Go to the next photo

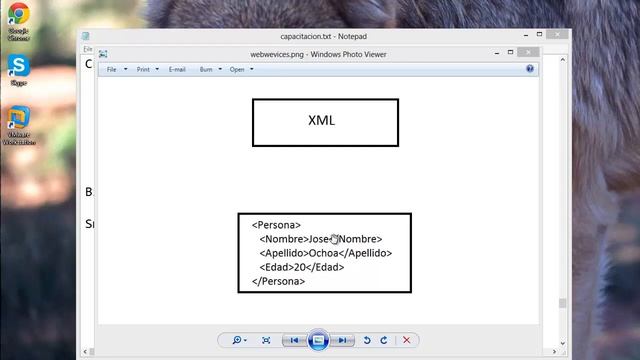(x=342, y=340)
